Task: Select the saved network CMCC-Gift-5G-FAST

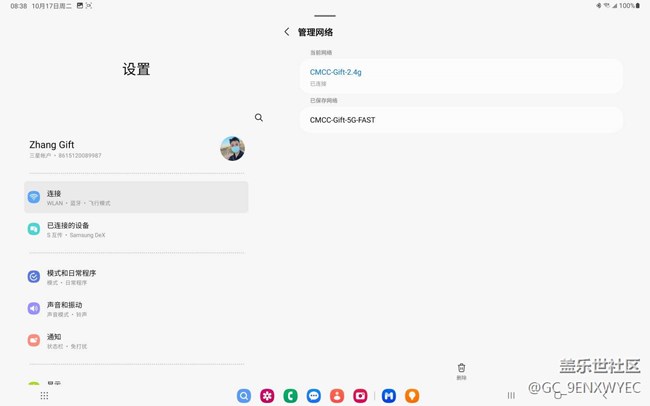Action: (460, 120)
